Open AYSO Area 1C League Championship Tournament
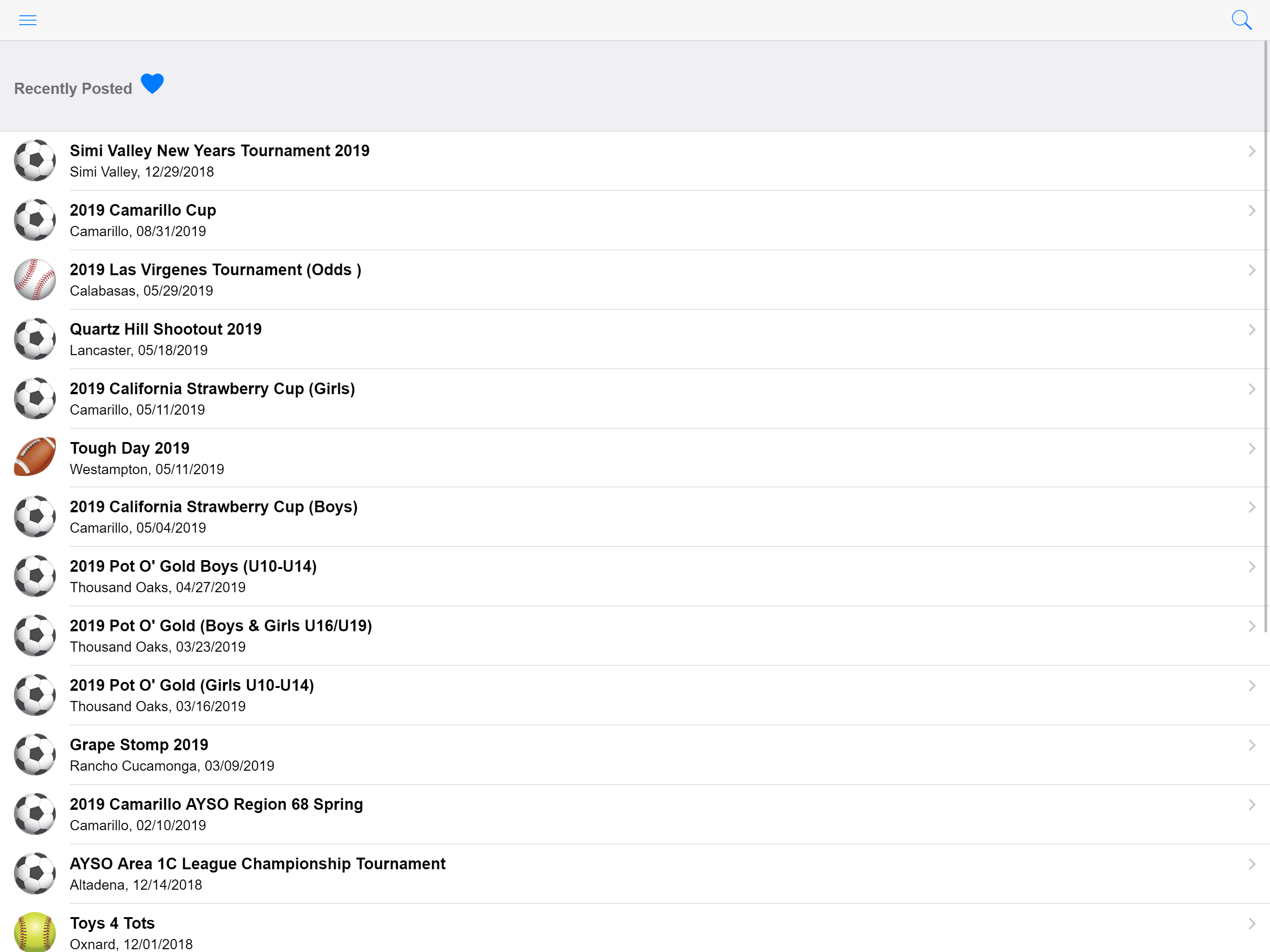This screenshot has height=952, width=1270. tap(257, 864)
